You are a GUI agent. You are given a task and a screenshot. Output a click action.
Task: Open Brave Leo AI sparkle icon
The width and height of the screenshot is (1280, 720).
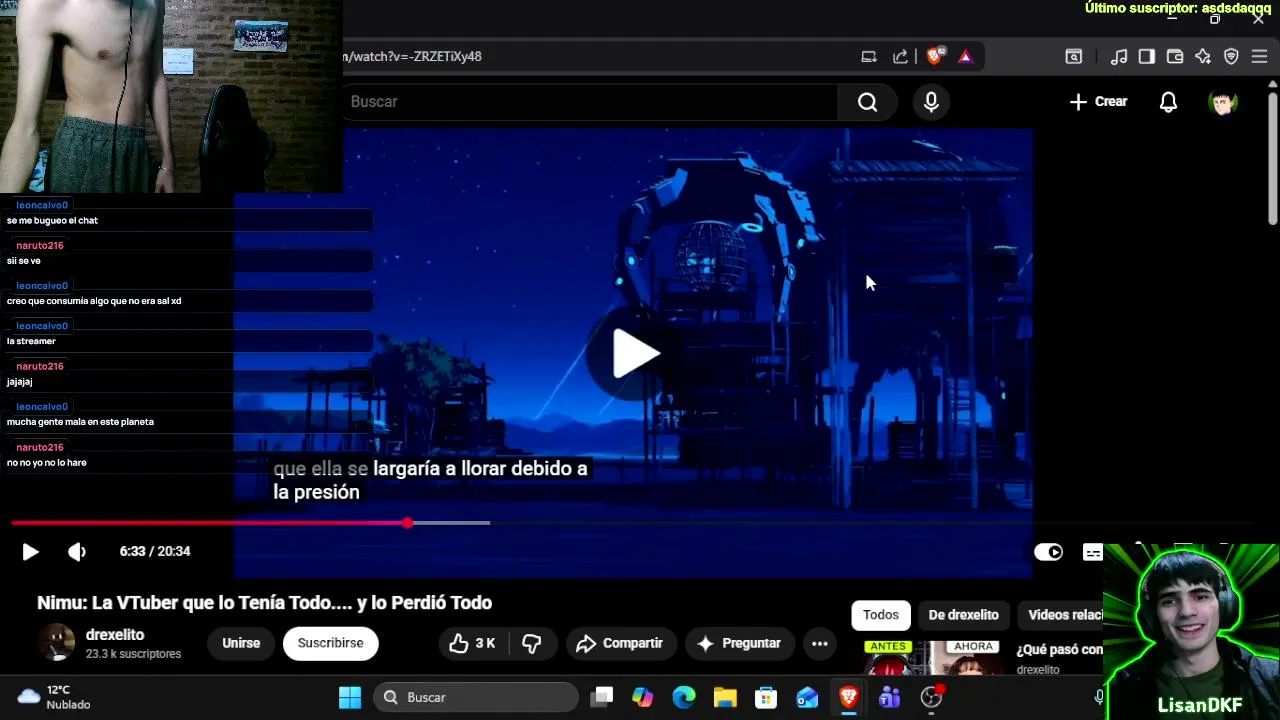click(x=1203, y=57)
